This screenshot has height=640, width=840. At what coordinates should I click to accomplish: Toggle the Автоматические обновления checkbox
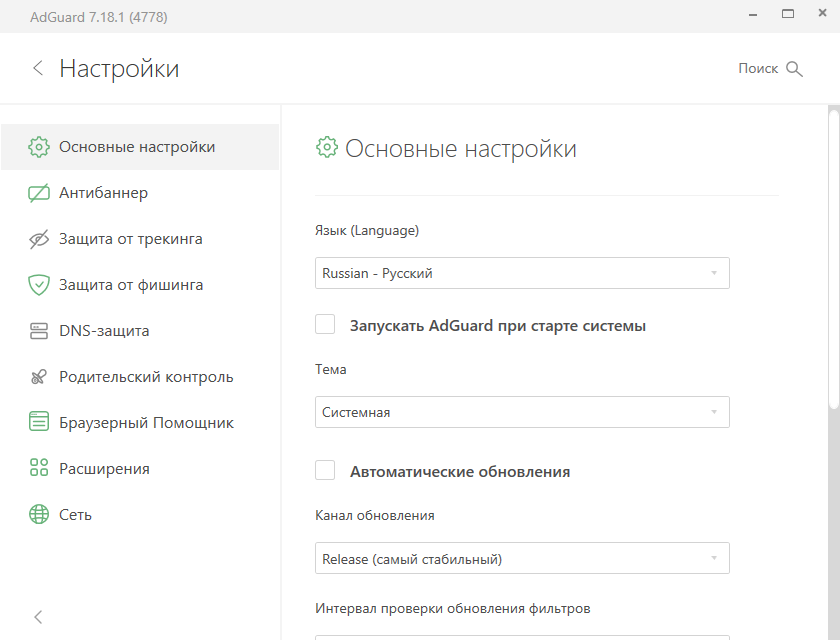(x=325, y=471)
